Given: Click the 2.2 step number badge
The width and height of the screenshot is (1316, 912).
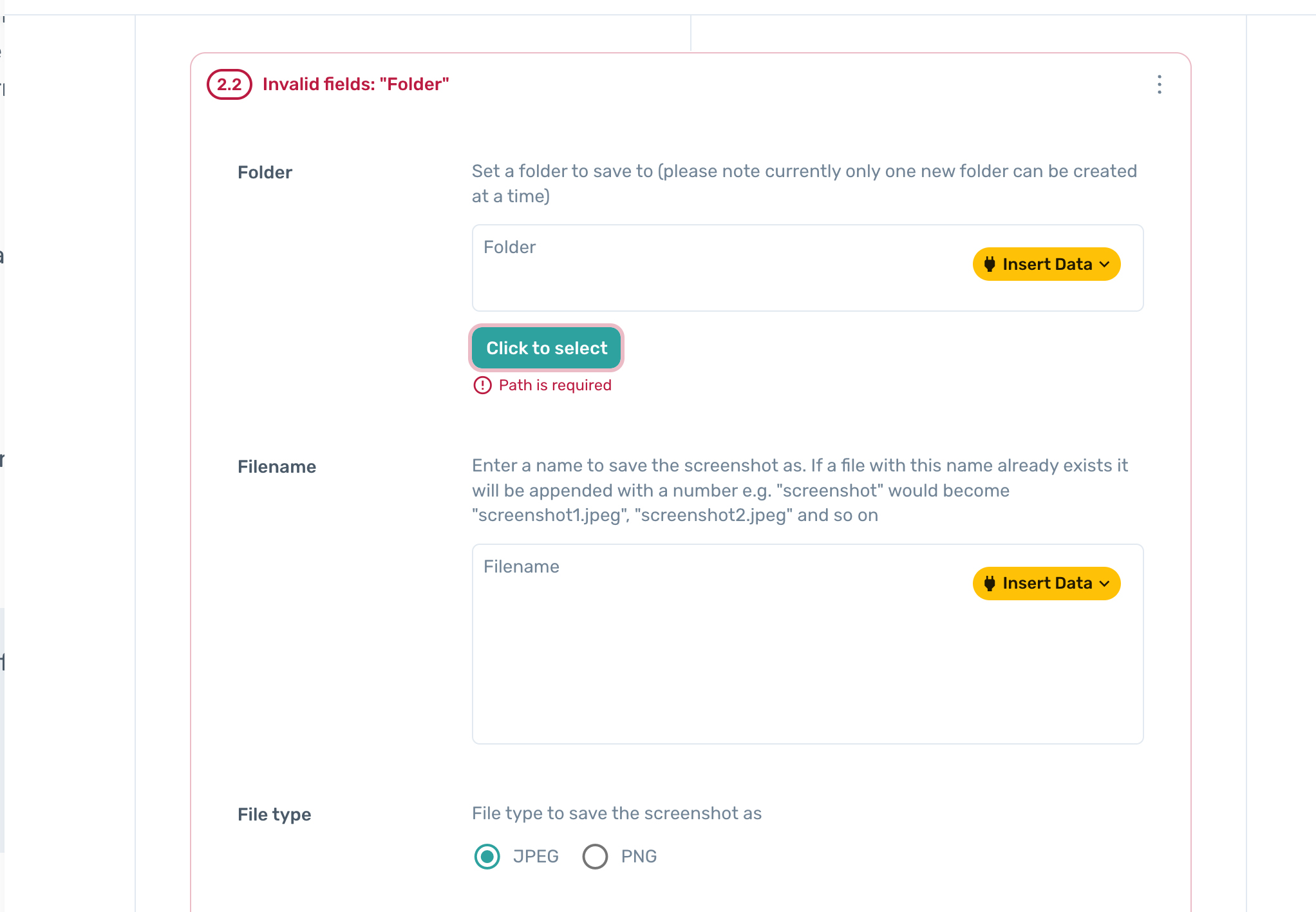Looking at the screenshot, I should click(229, 84).
